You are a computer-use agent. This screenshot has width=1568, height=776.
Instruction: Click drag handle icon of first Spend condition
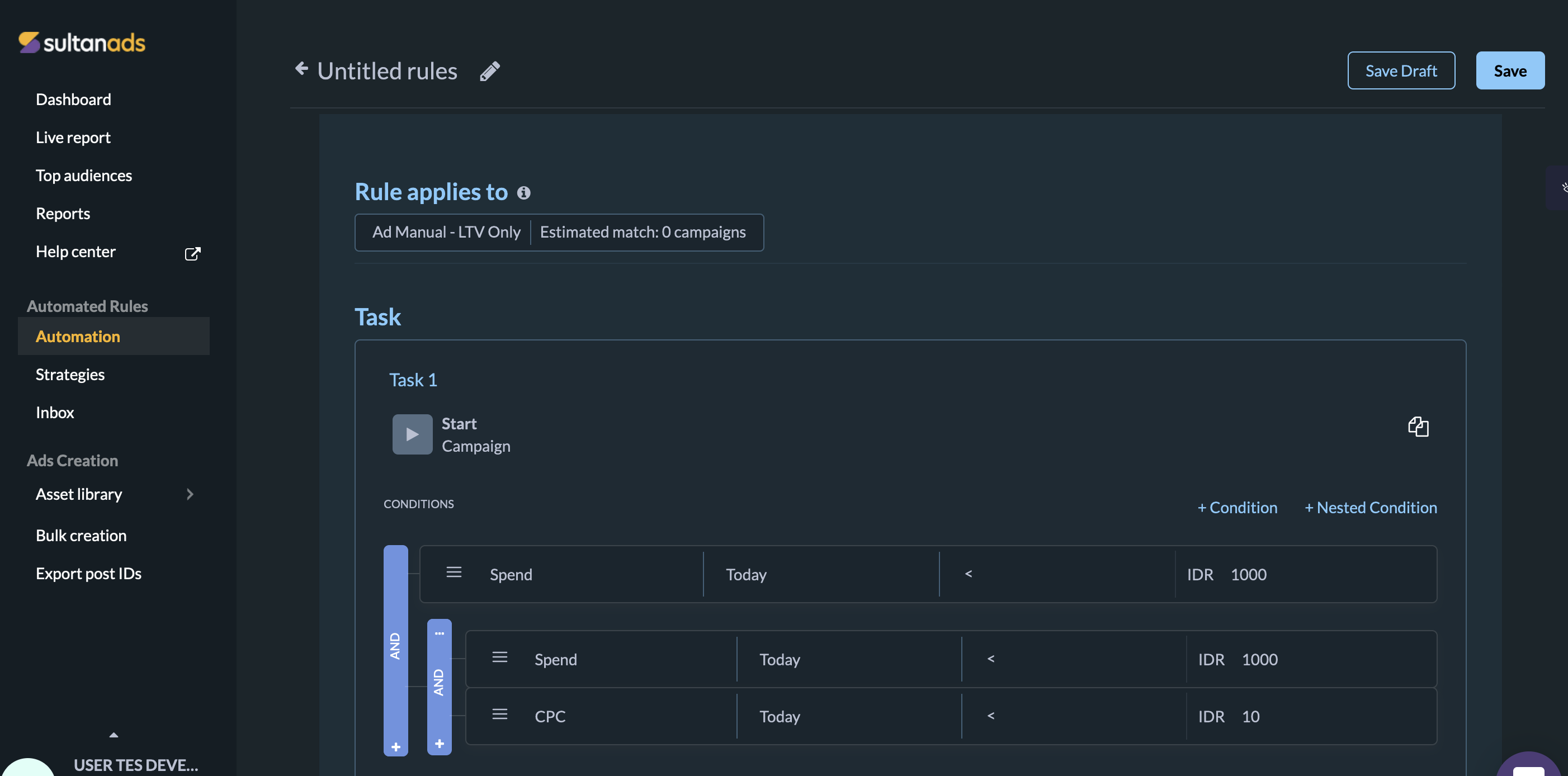(x=454, y=572)
